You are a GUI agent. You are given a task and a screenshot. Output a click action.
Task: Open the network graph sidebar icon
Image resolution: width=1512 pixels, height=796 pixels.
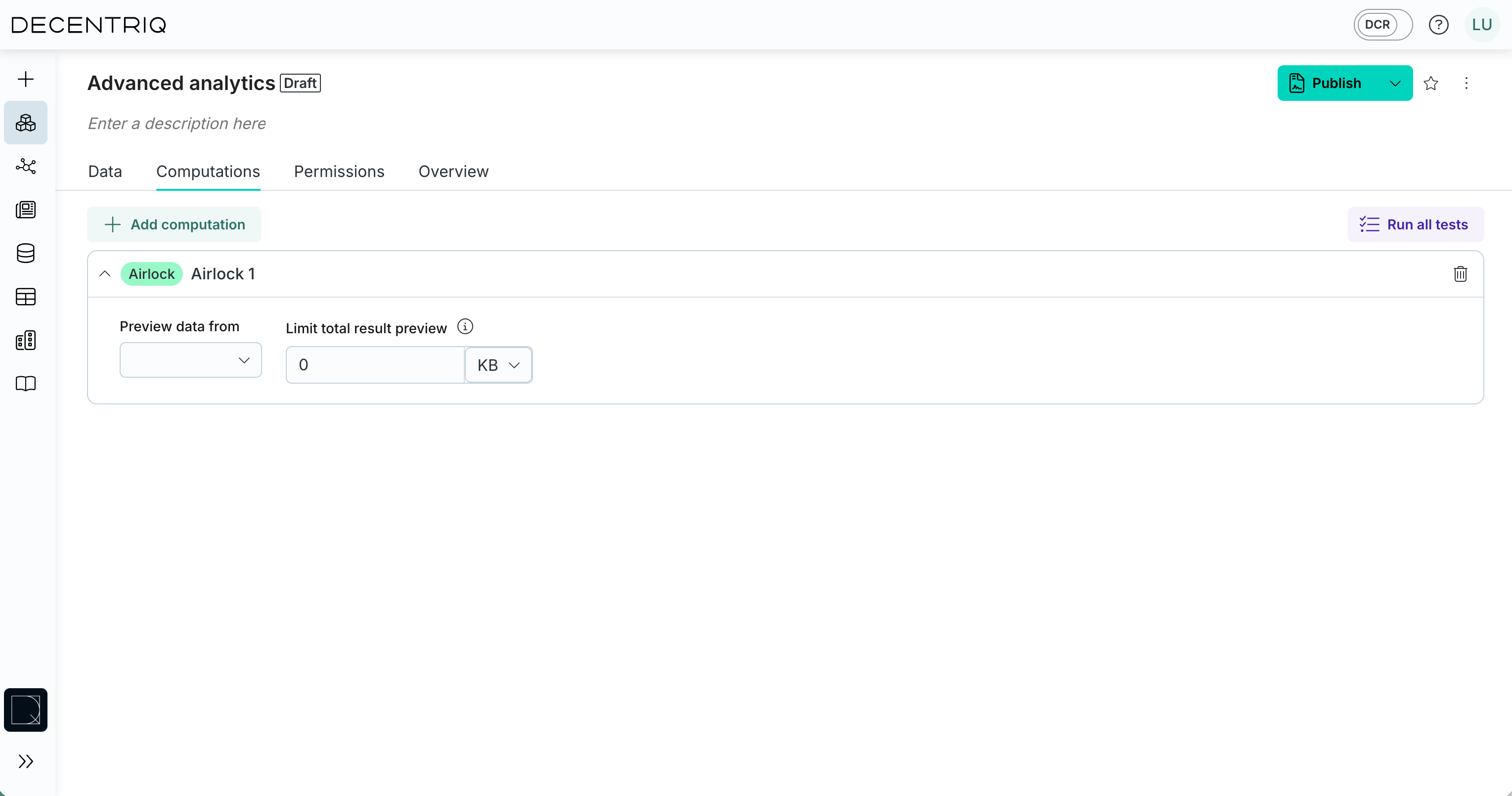click(x=25, y=166)
